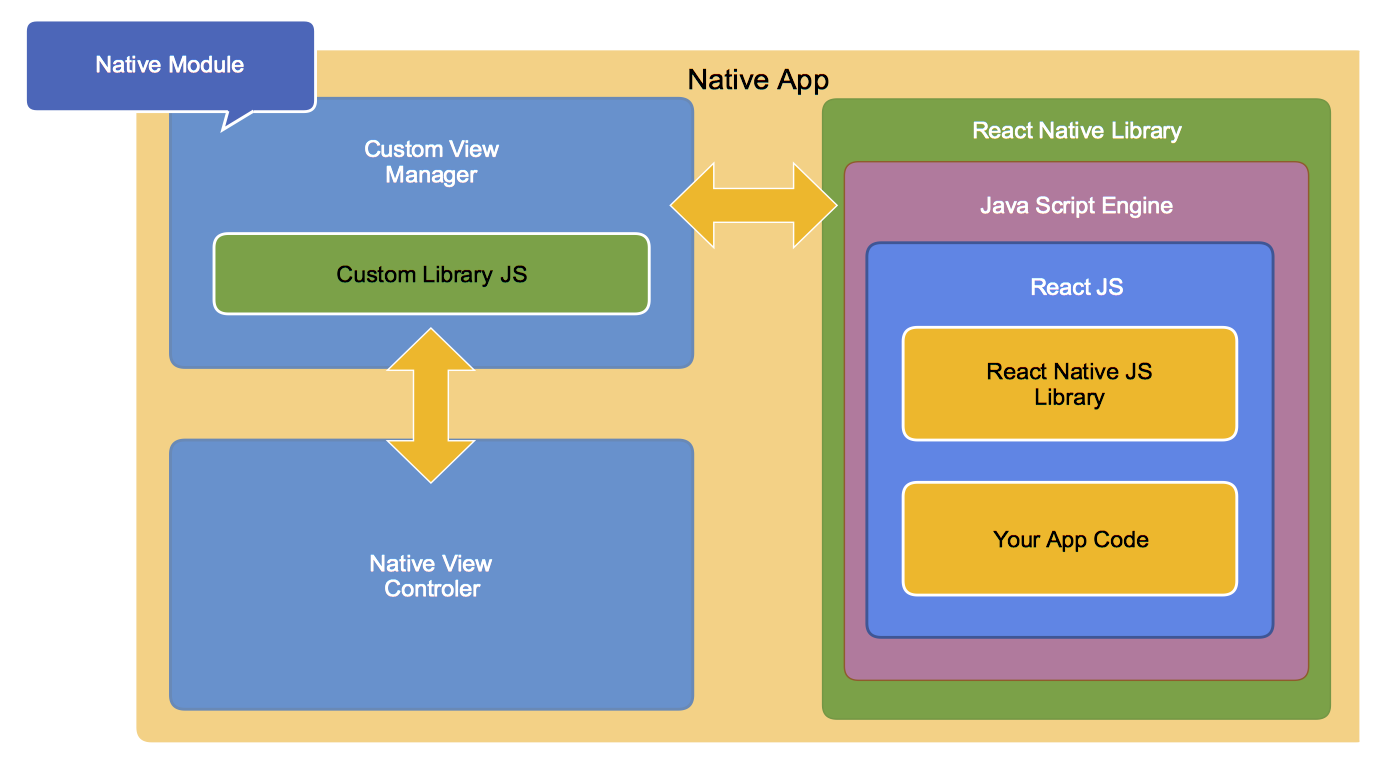This screenshot has width=1381, height=771.
Task: Select the React Native Library heading
Action: (x=1077, y=131)
